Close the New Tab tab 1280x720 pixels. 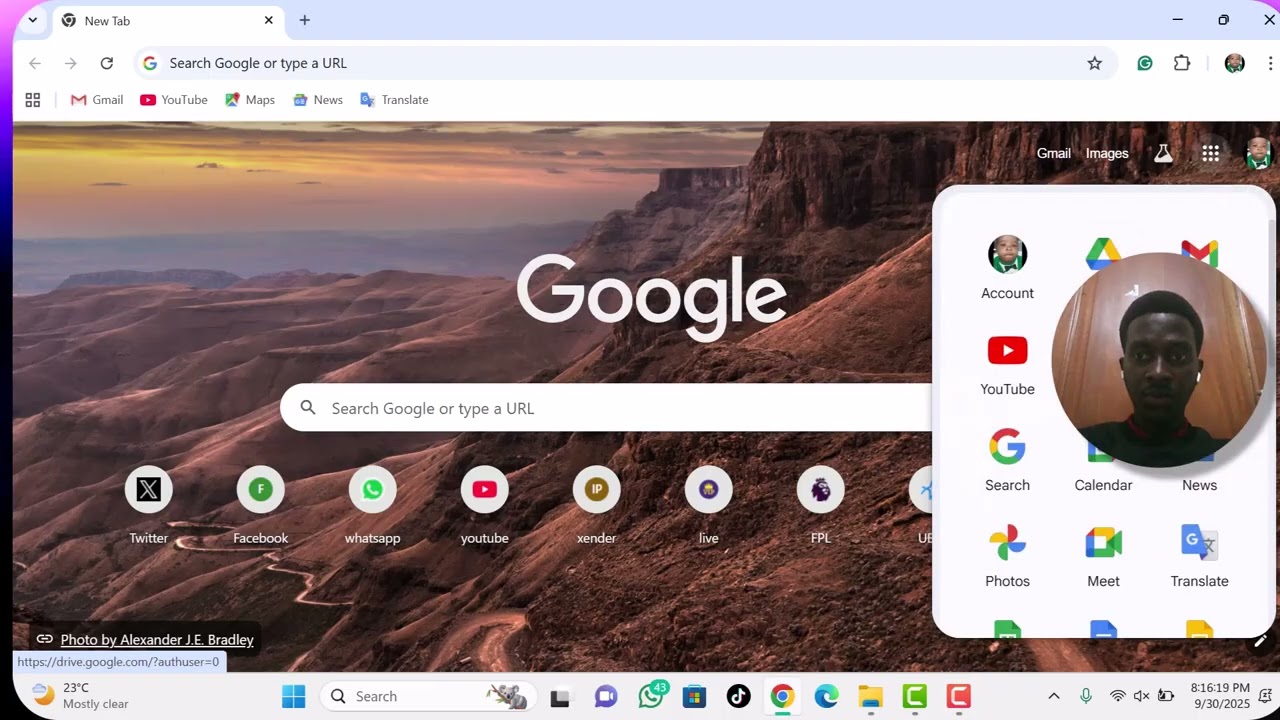[x=269, y=20]
